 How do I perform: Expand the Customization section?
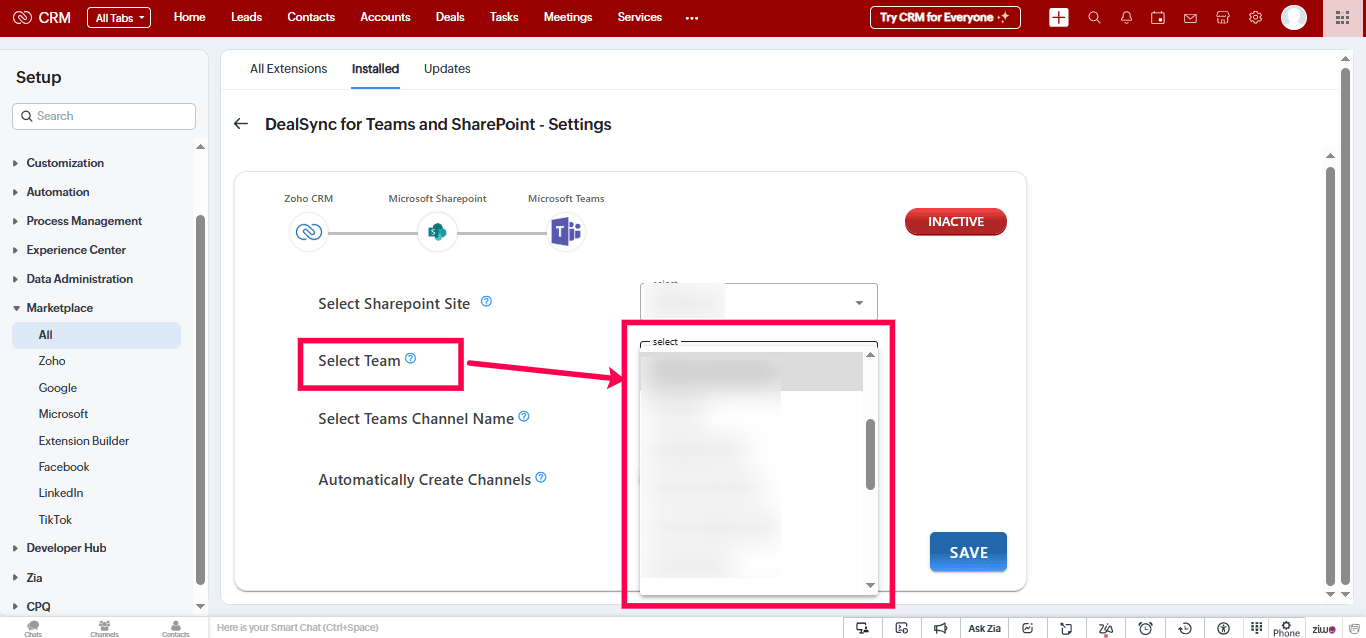(65, 163)
